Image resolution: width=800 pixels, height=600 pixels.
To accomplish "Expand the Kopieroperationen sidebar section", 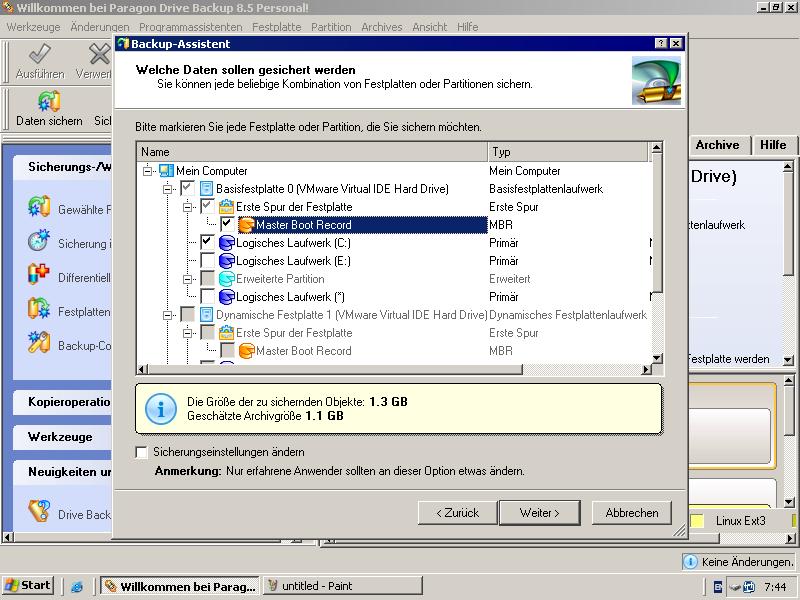I will pyautogui.click(x=62, y=402).
